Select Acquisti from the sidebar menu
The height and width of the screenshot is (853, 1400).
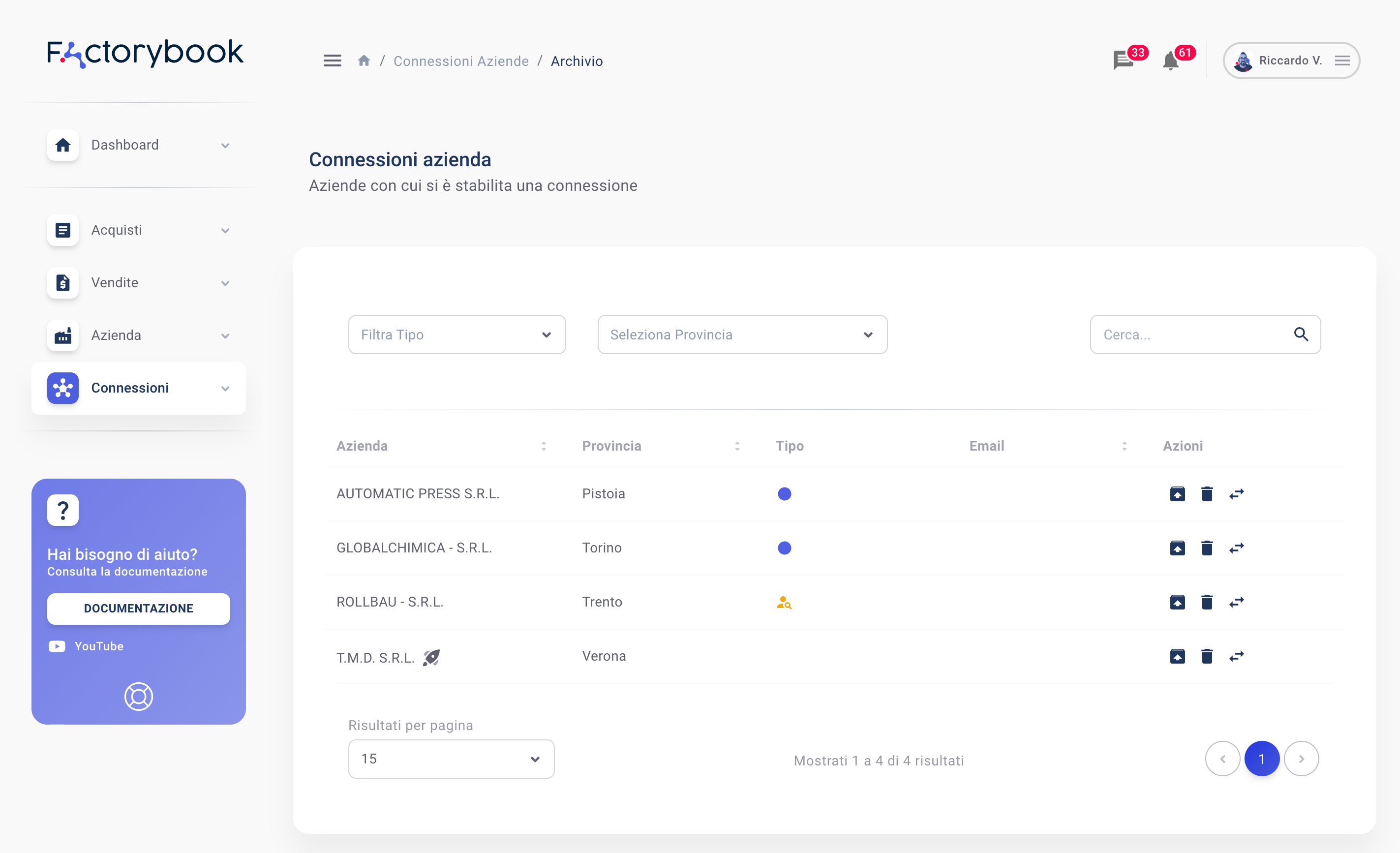click(x=117, y=230)
